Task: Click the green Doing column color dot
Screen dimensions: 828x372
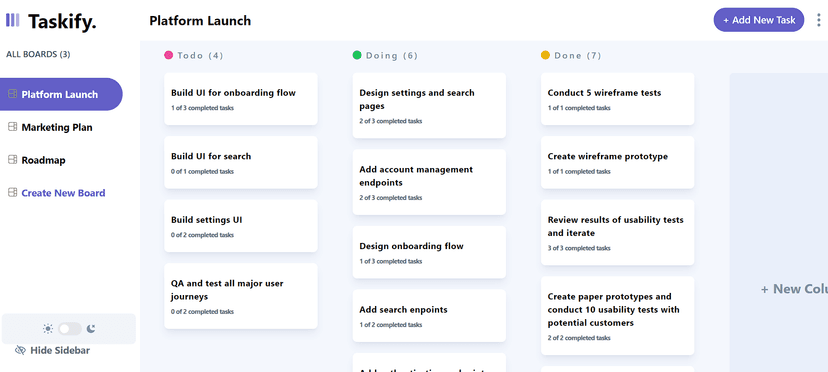Action: (x=357, y=55)
